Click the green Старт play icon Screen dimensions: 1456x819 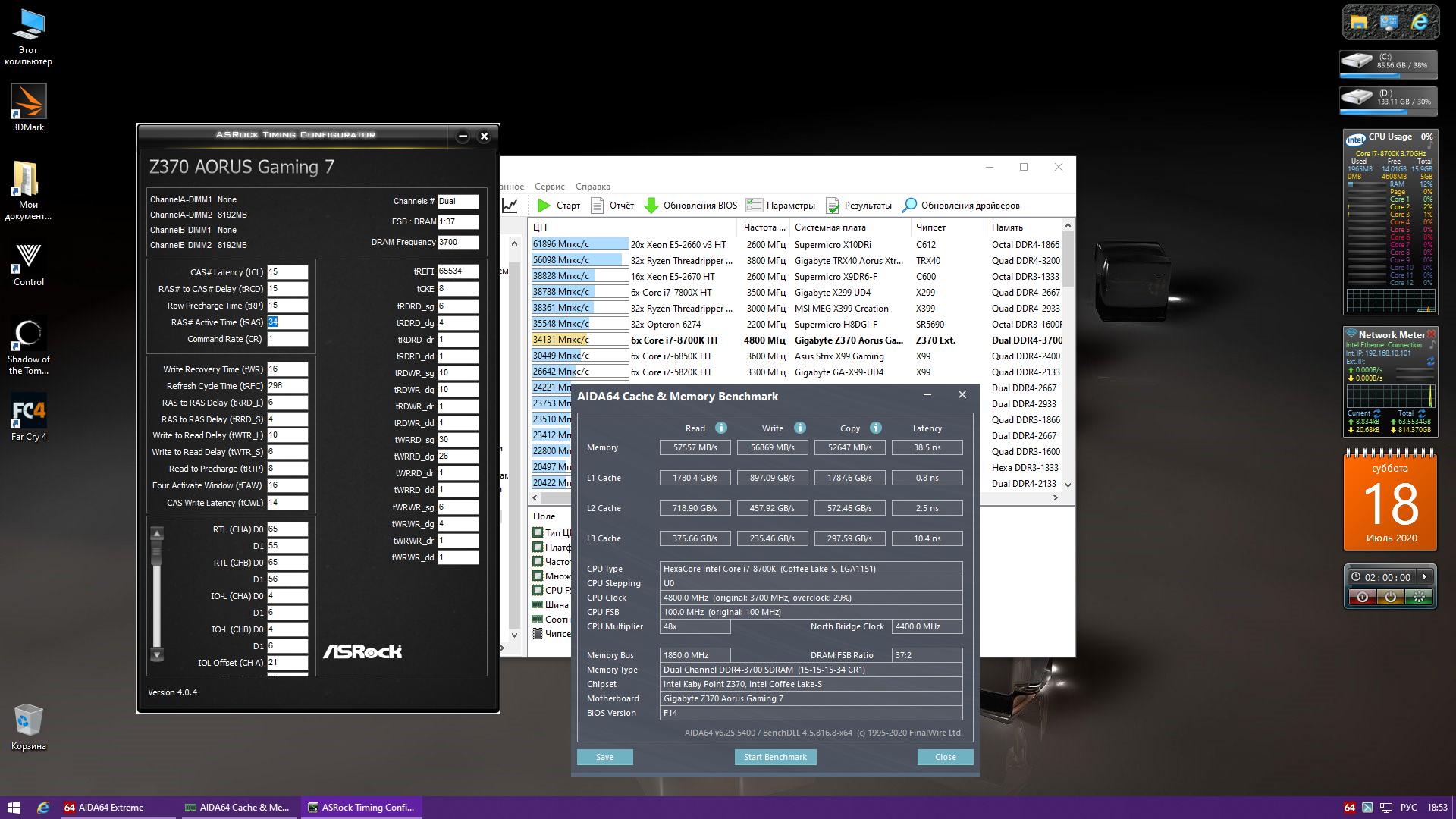(544, 206)
